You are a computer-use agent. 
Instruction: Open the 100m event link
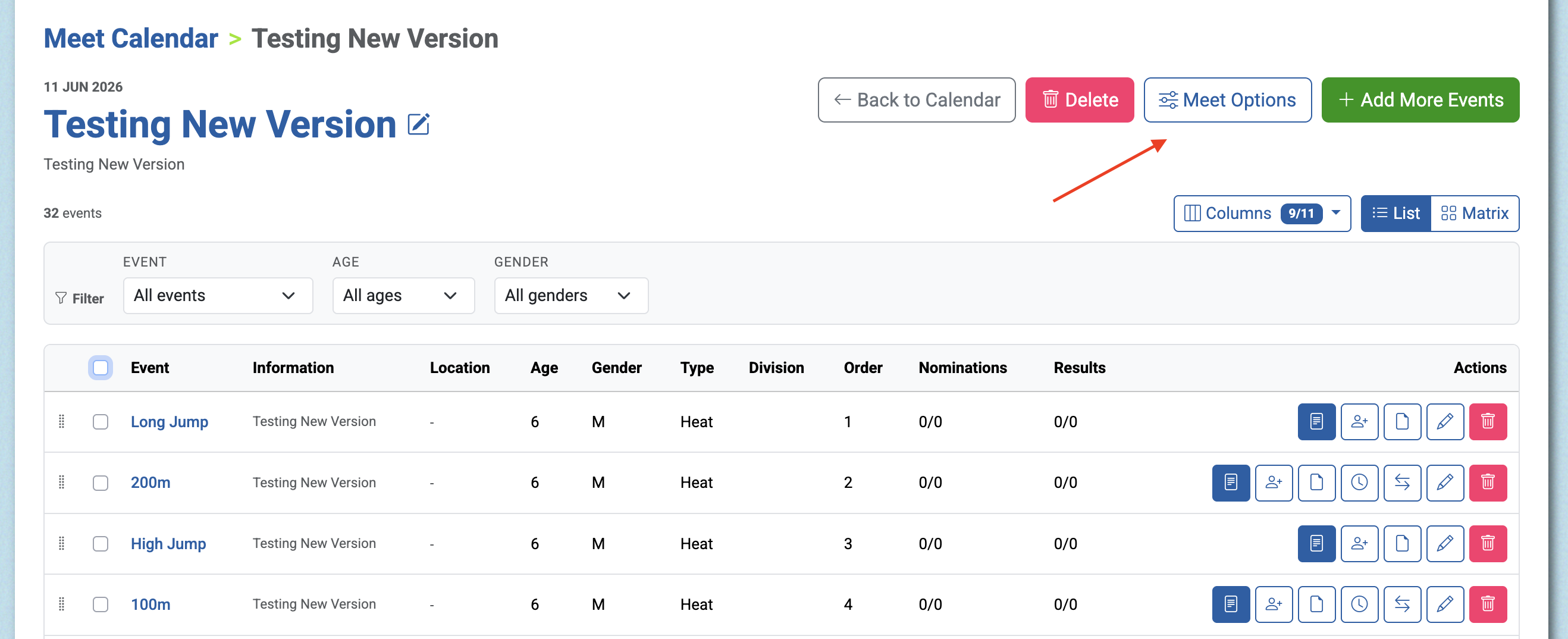point(150,604)
